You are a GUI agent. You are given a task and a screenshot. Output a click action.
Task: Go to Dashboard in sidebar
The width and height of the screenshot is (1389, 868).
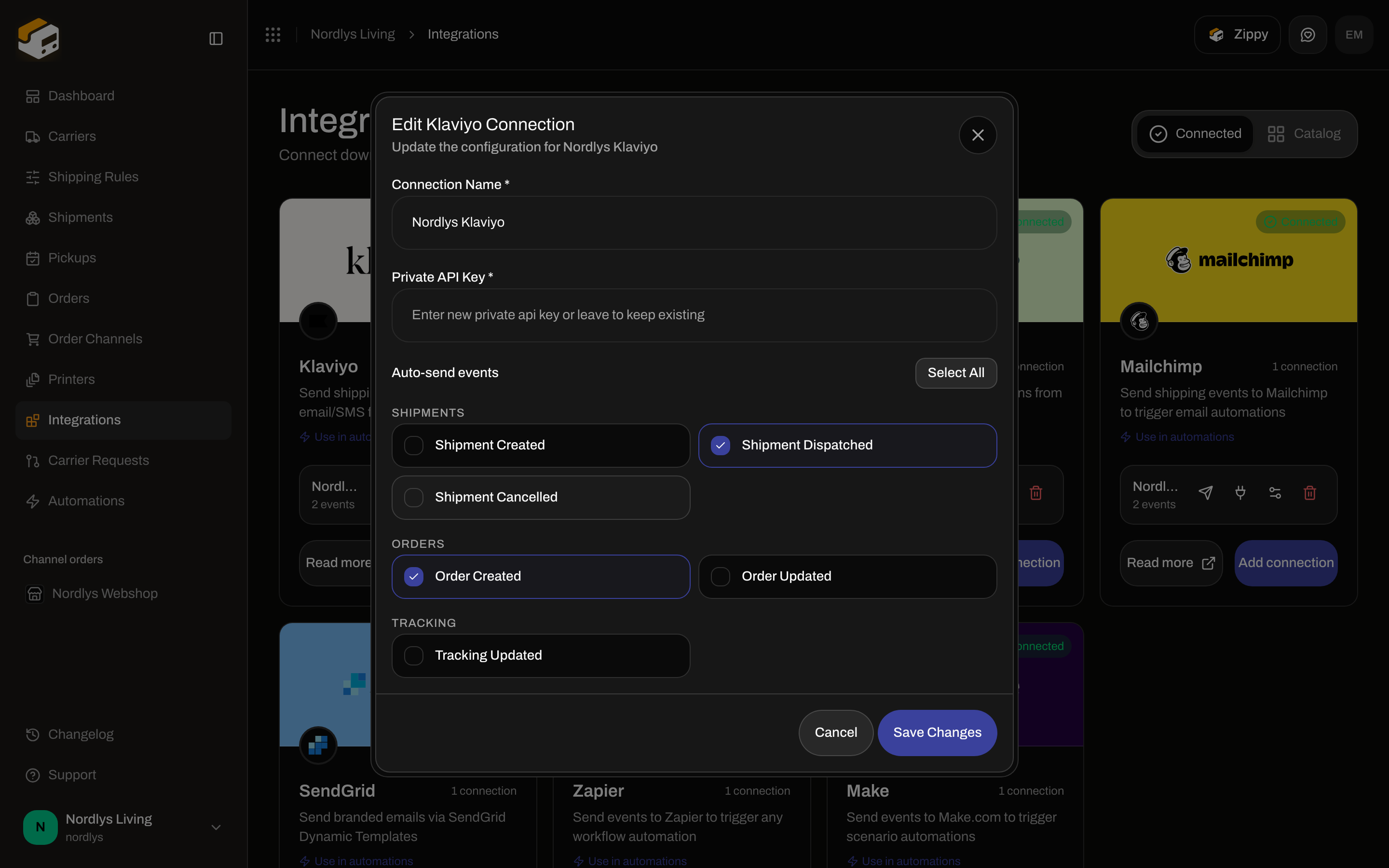point(123,96)
